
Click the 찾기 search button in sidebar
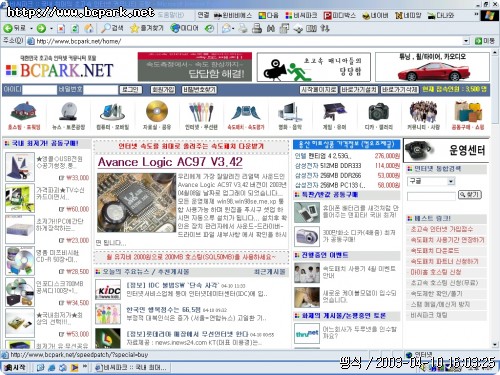[x=470, y=195]
